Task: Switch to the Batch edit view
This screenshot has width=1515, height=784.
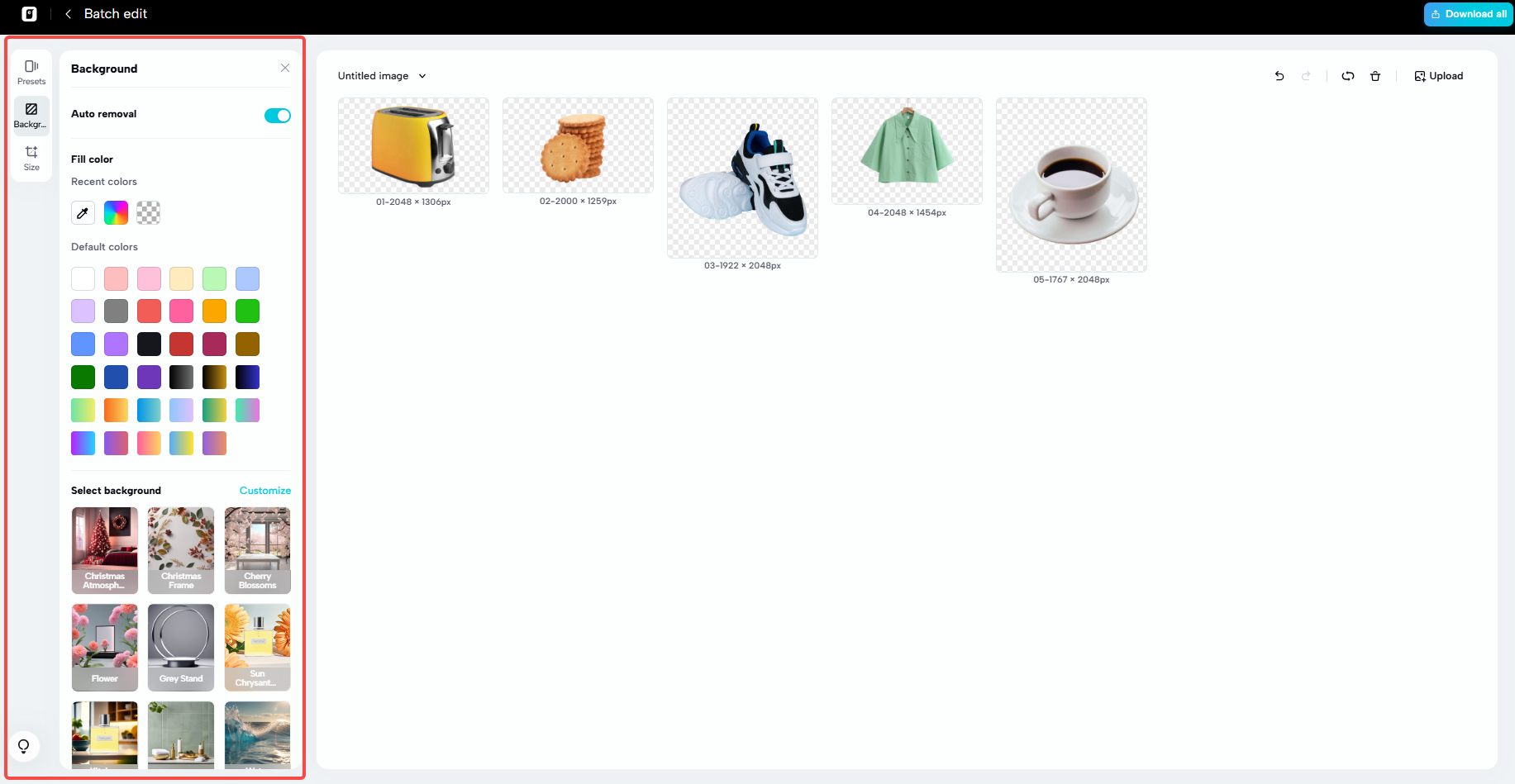Action: click(x=115, y=13)
